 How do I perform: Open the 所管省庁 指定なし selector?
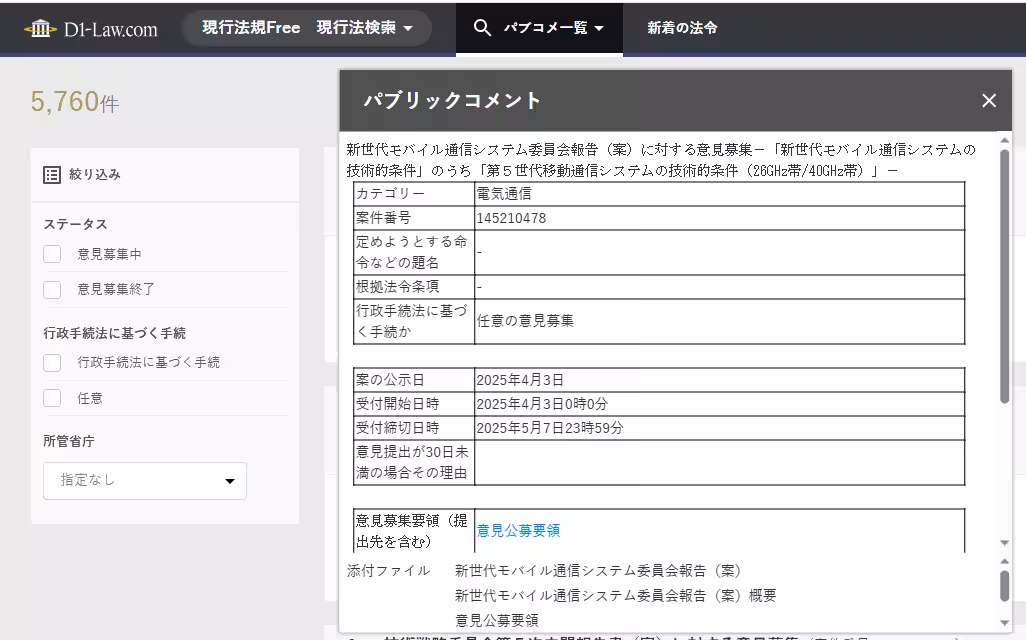click(144, 481)
